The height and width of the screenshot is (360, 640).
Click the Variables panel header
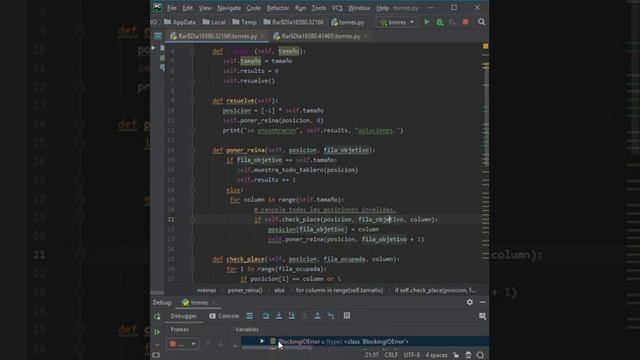[247, 329]
